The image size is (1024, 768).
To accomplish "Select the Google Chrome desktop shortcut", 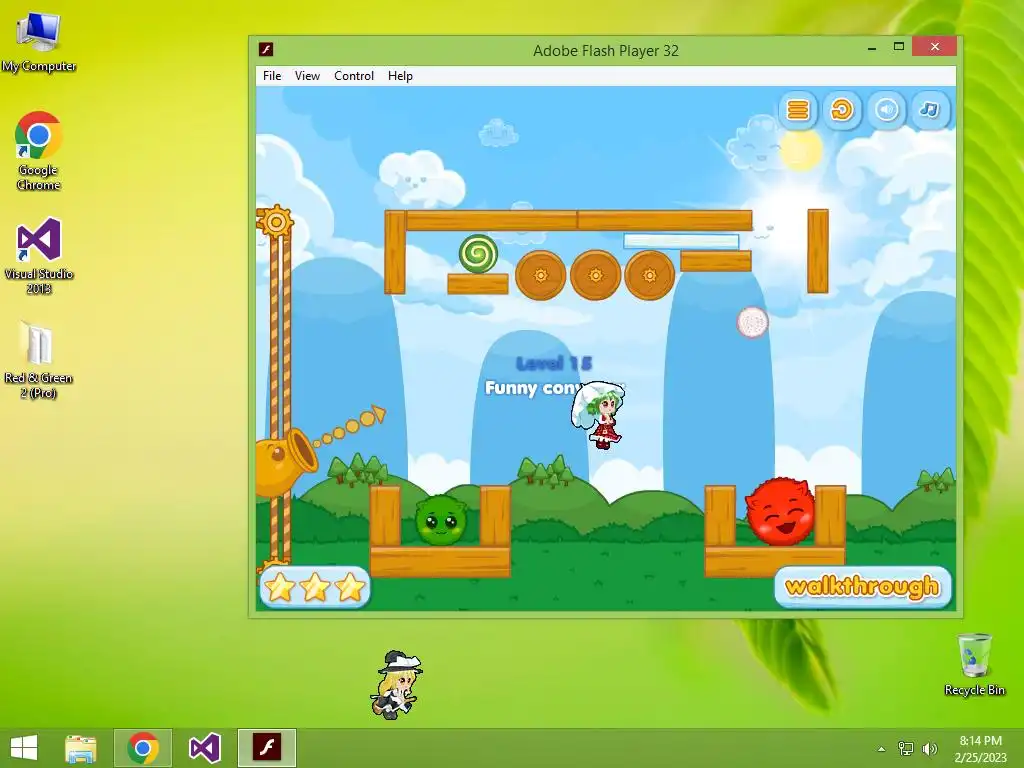I will tap(39, 151).
